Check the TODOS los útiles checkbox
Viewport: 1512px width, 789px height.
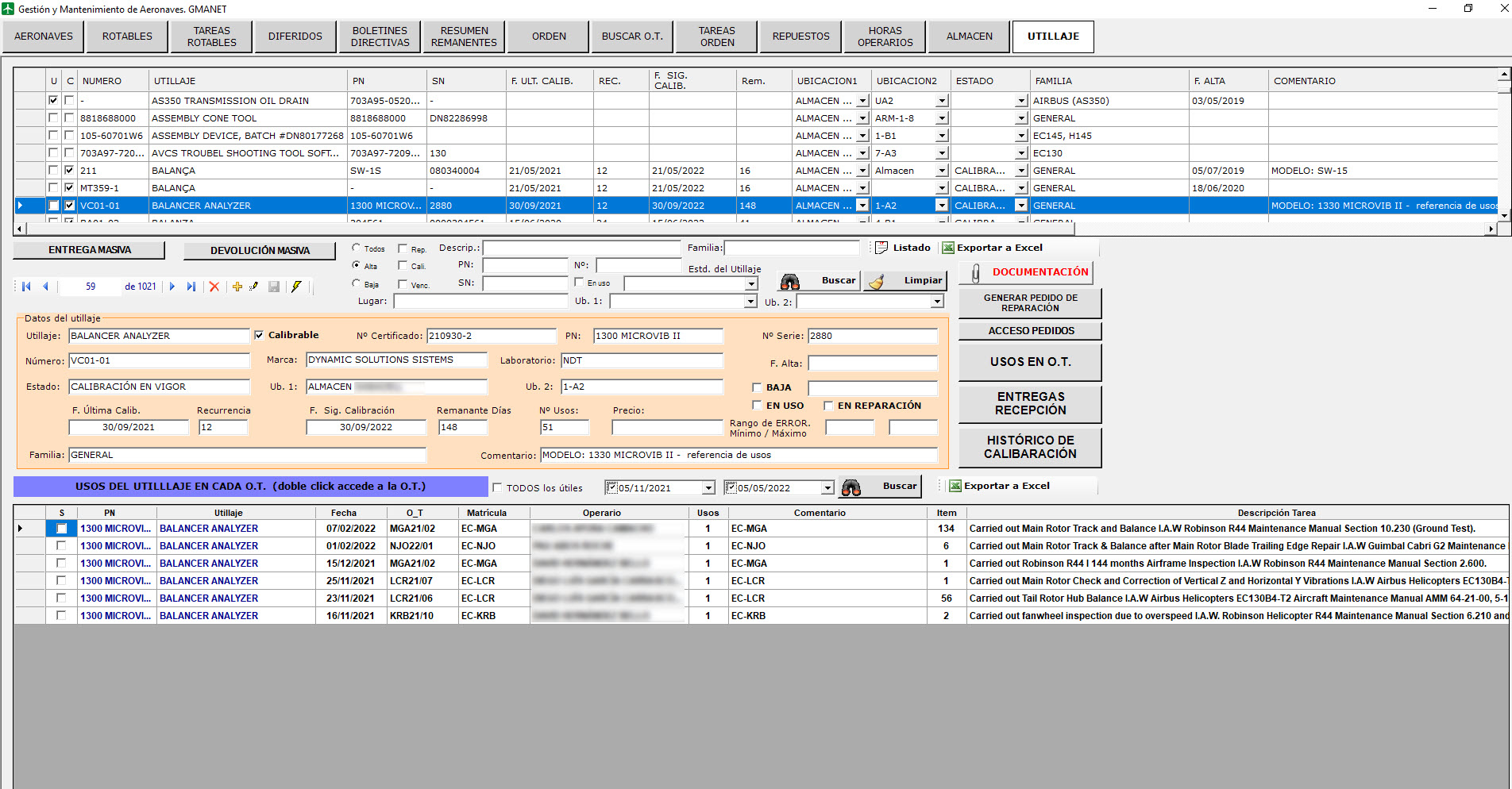[x=497, y=488]
